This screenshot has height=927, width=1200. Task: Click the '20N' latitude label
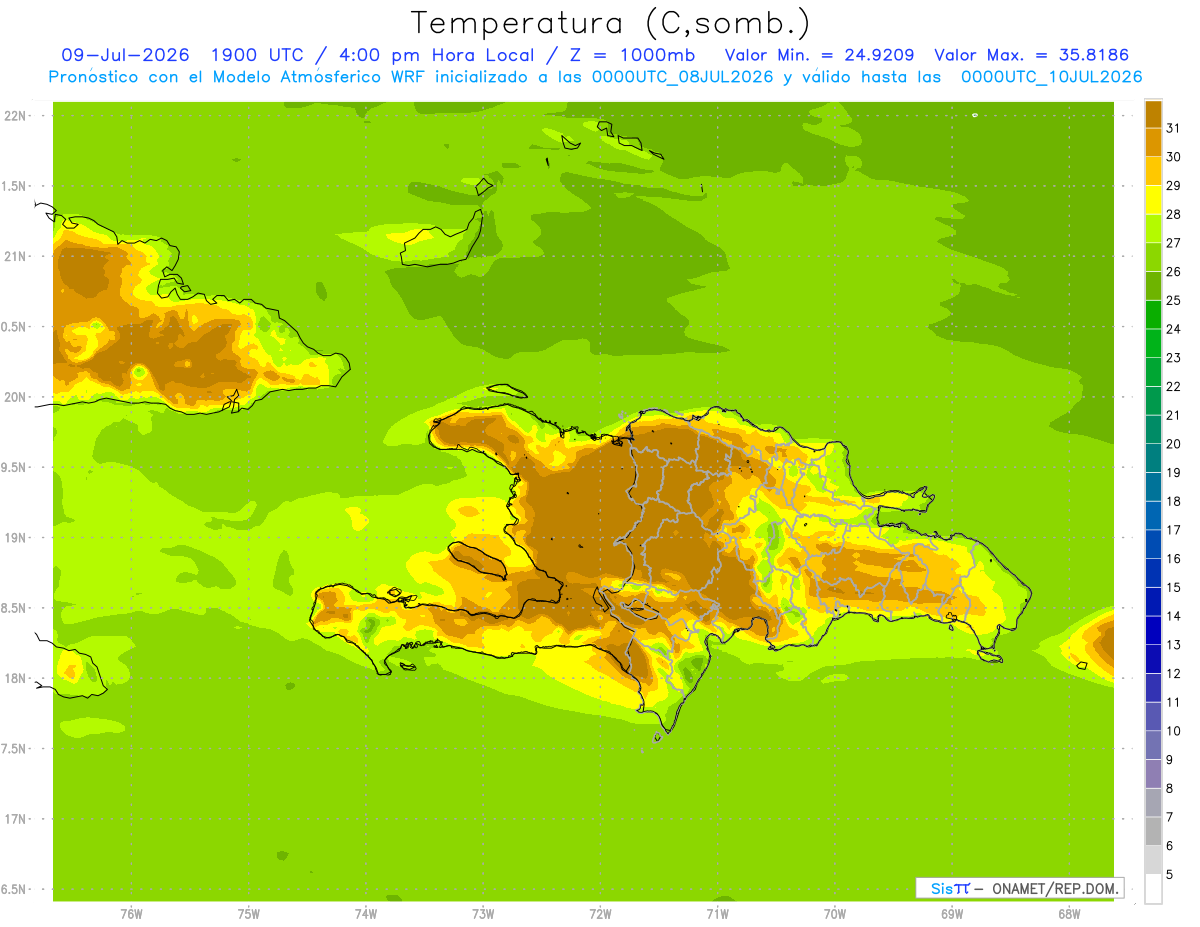click(17, 398)
